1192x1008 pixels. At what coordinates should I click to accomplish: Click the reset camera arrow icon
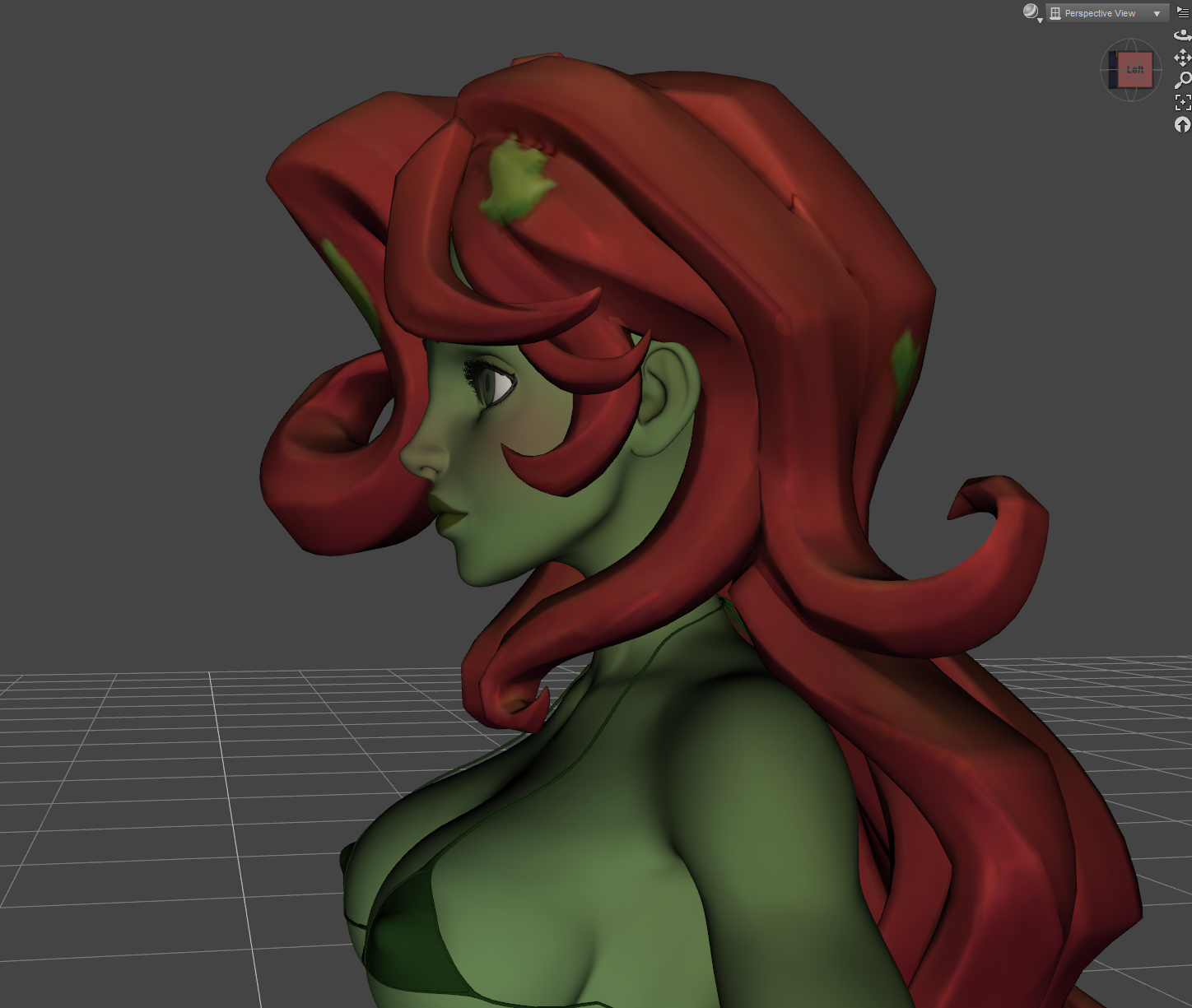[1183, 124]
